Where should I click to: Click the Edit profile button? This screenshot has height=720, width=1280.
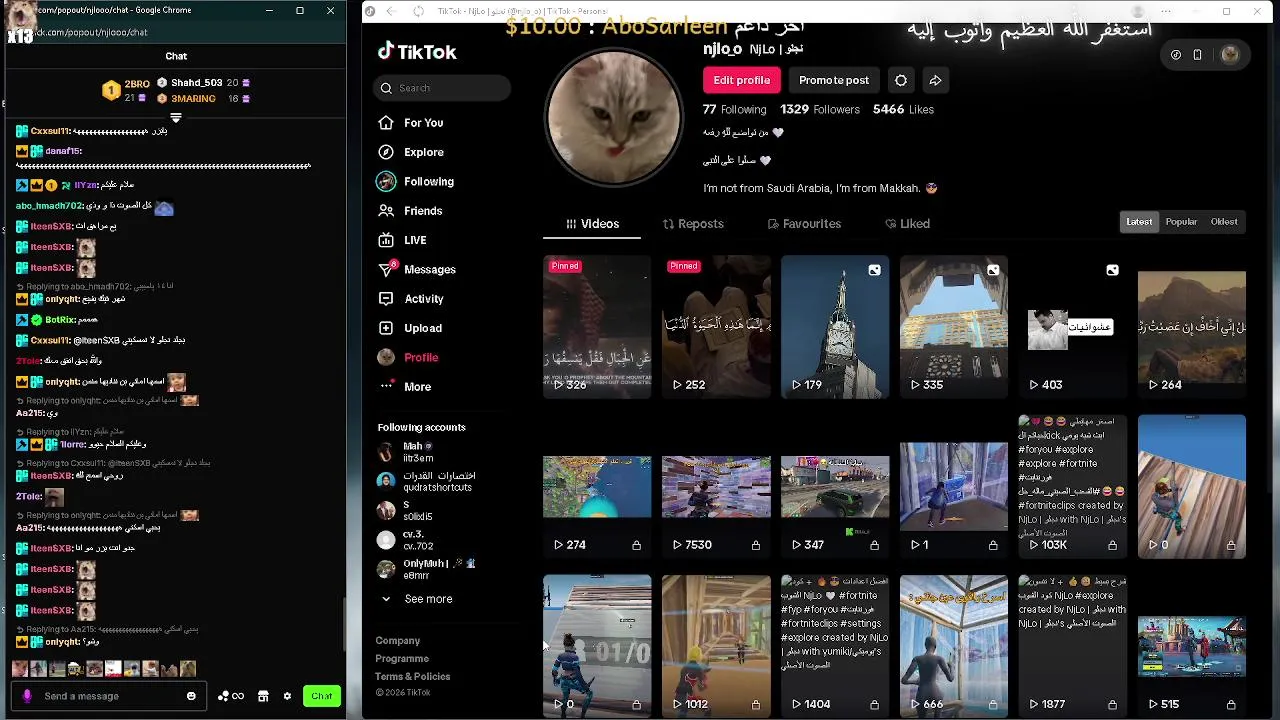(x=742, y=80)
